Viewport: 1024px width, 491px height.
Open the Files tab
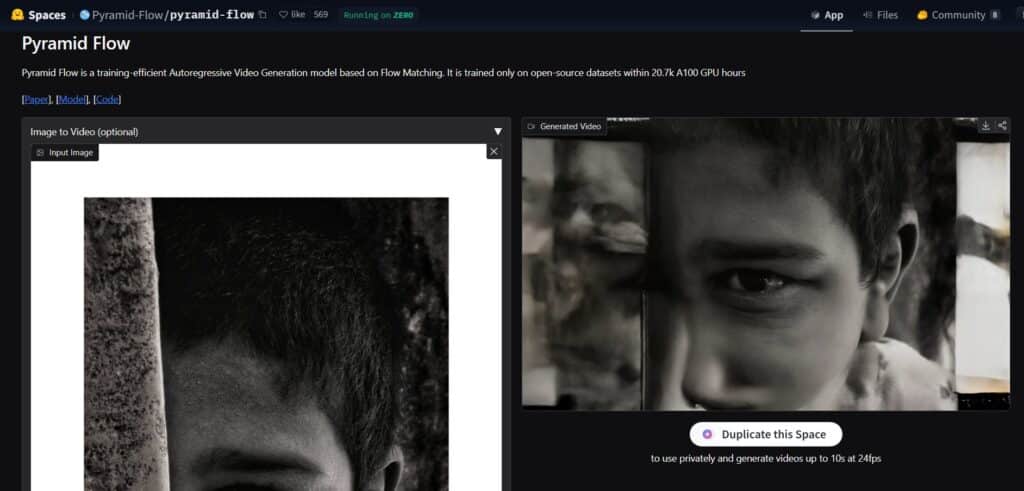880,15
